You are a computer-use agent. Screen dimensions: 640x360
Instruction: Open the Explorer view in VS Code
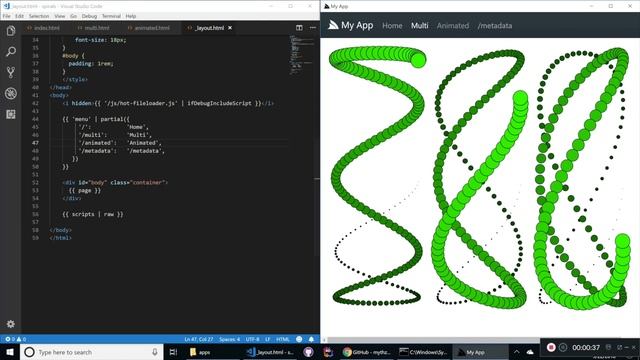[x=11, y=31]
